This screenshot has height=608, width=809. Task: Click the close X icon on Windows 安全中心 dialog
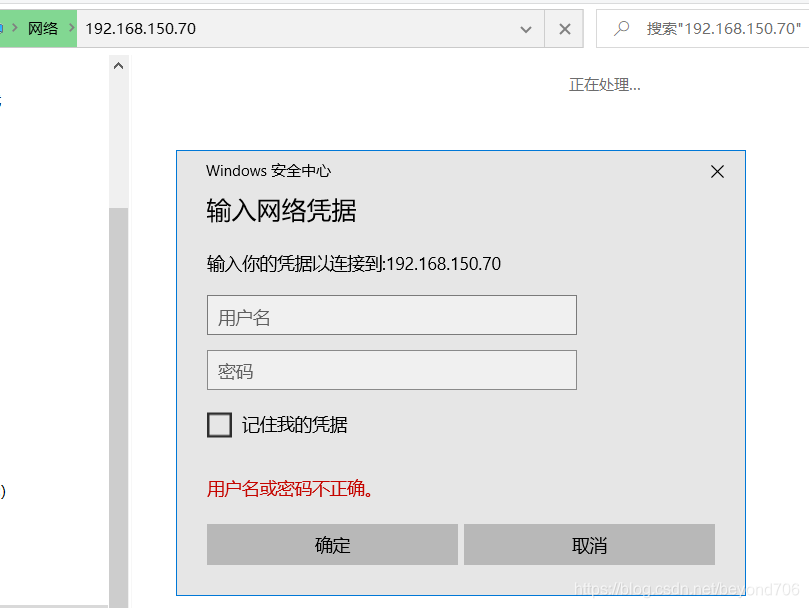[717, 171]
